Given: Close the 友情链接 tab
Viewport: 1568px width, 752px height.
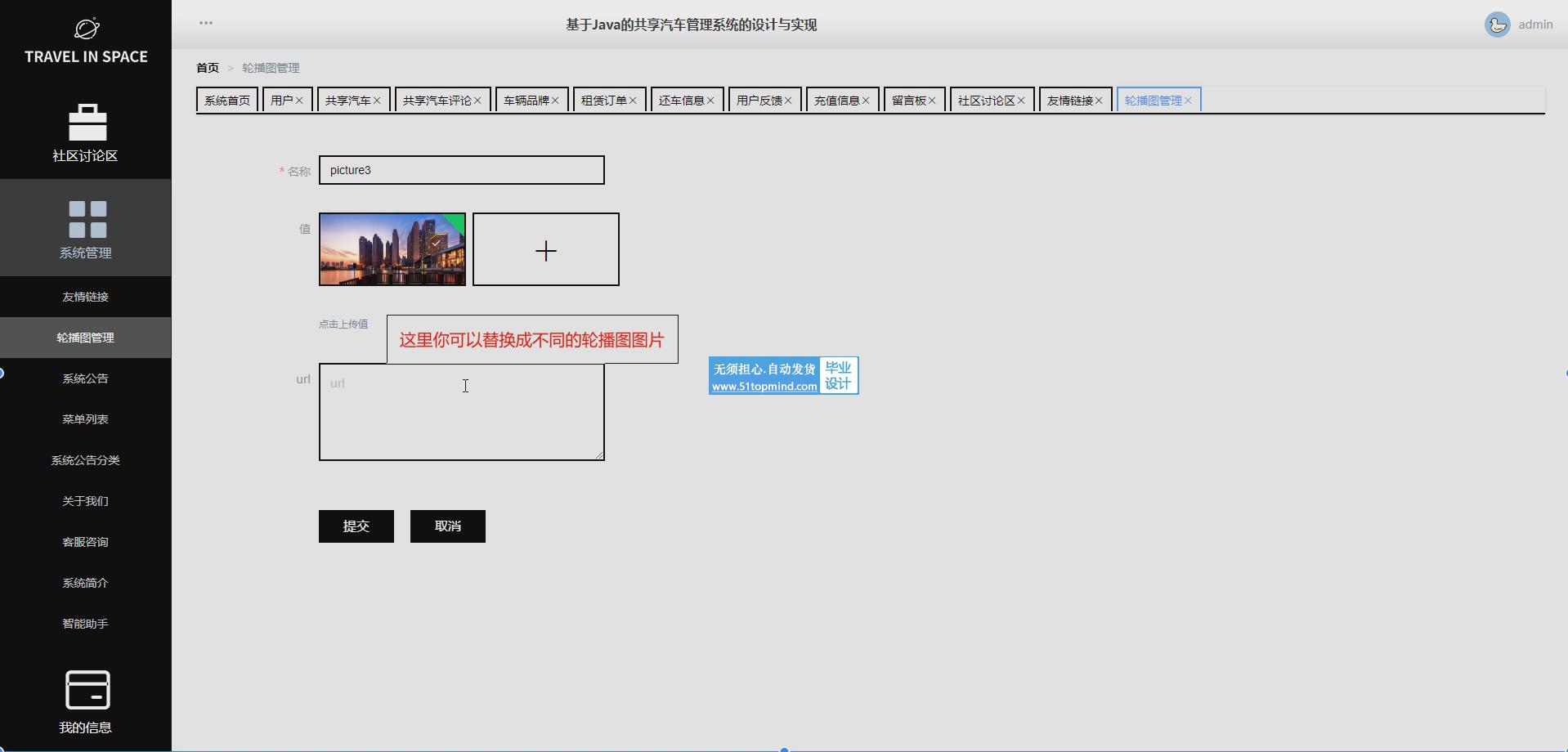Looking at the screenshot, I should 1099,101.
